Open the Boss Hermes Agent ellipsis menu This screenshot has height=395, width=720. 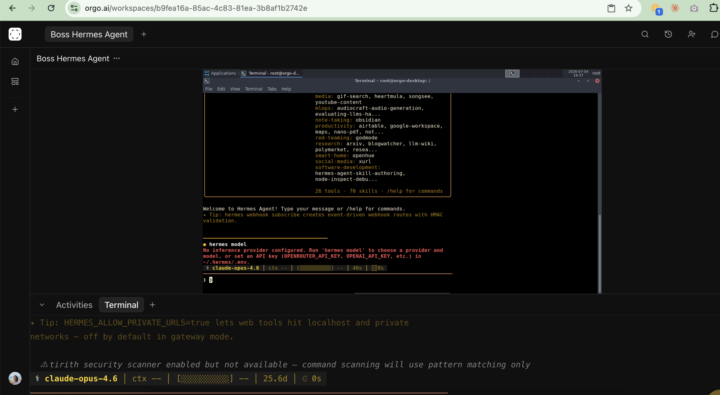point(117,58)
